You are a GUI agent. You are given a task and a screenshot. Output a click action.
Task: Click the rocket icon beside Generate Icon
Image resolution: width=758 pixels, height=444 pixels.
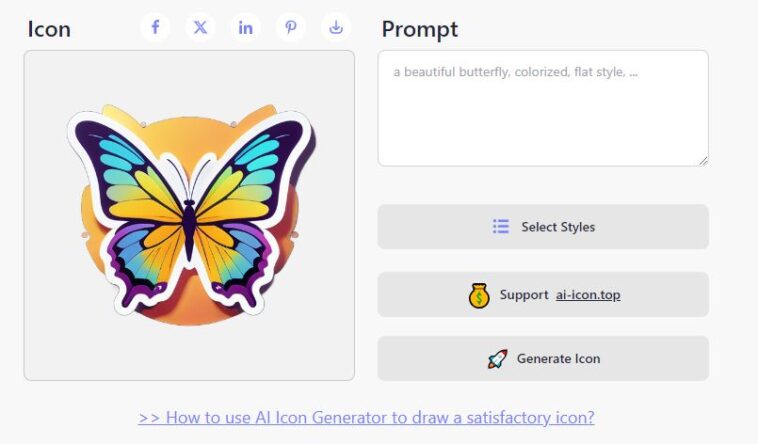coord(497,359)
